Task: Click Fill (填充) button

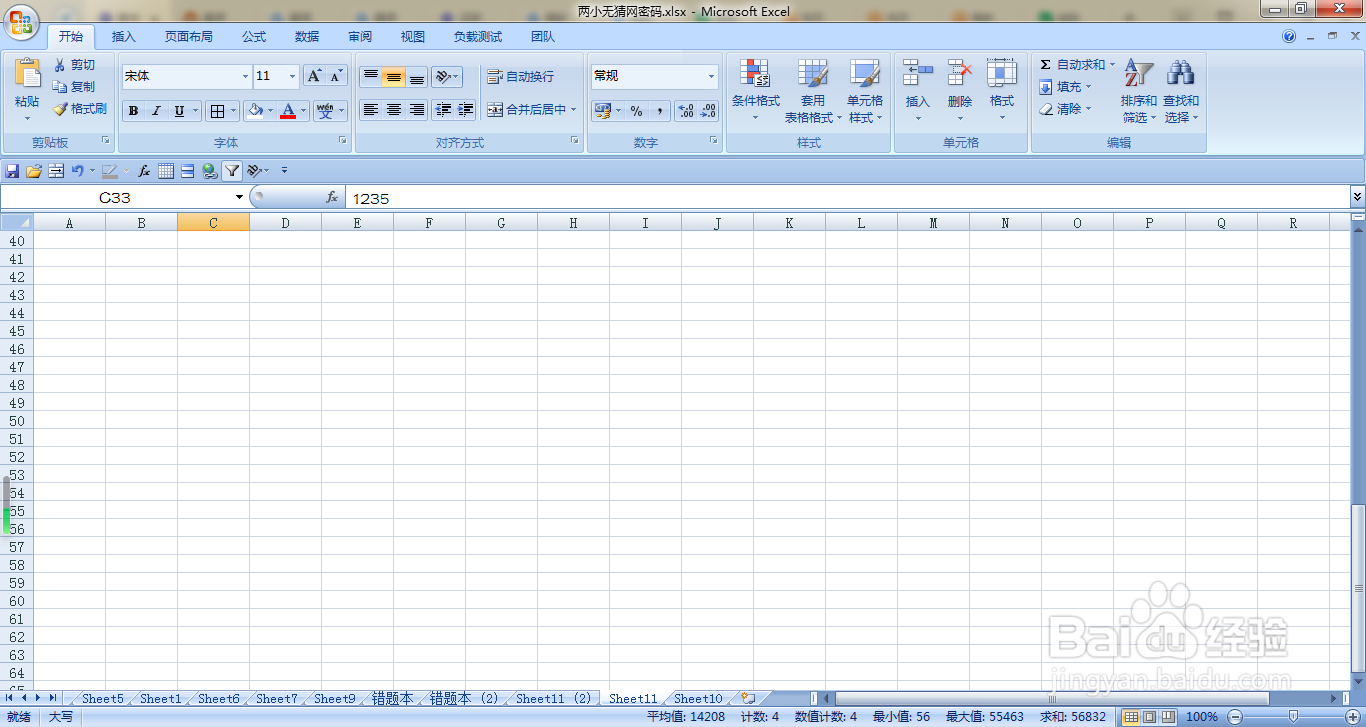Action: [x=1064, y=87]
